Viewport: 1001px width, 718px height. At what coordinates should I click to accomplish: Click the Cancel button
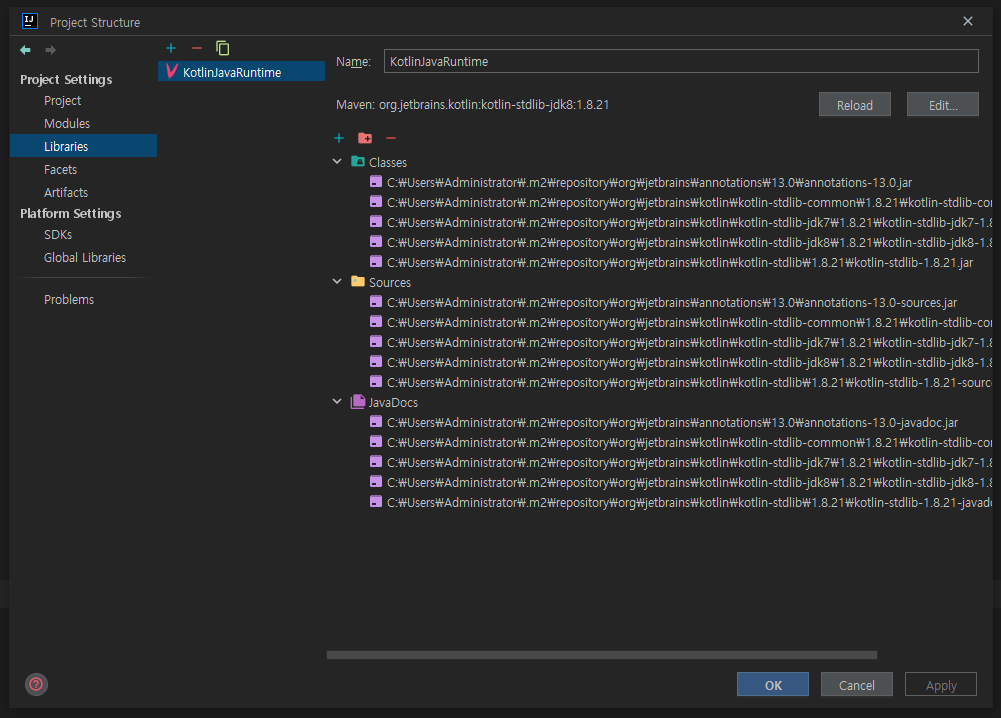pyautogui.click(x=856, y=684)
